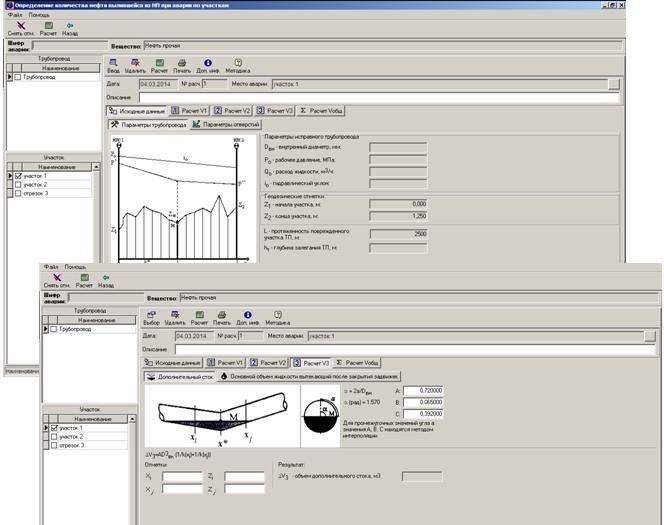Click the Удалить icon in back window
This screenshot has height=525, width=664.
tap(136, 64)
